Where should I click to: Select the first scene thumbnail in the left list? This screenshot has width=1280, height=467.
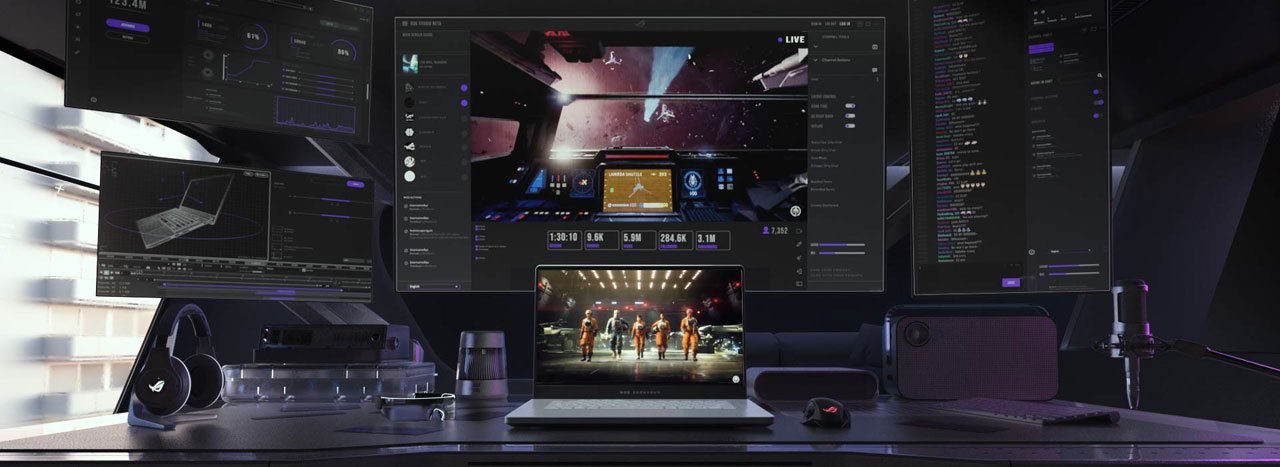(410, 62)
